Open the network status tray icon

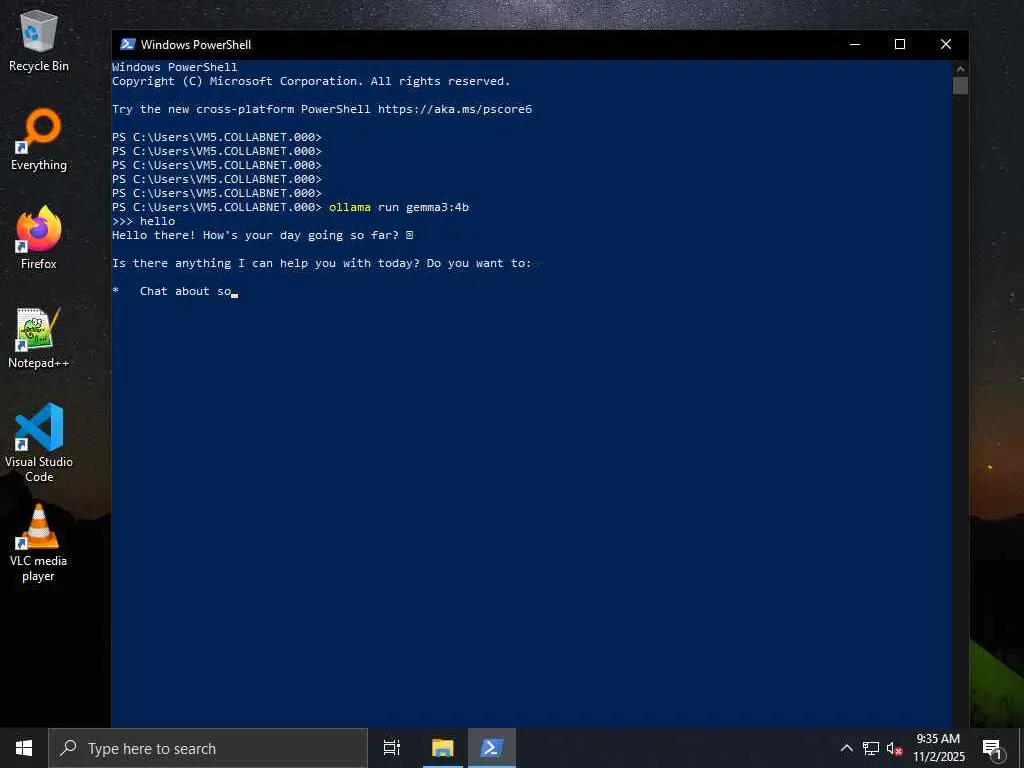[871, 748]
